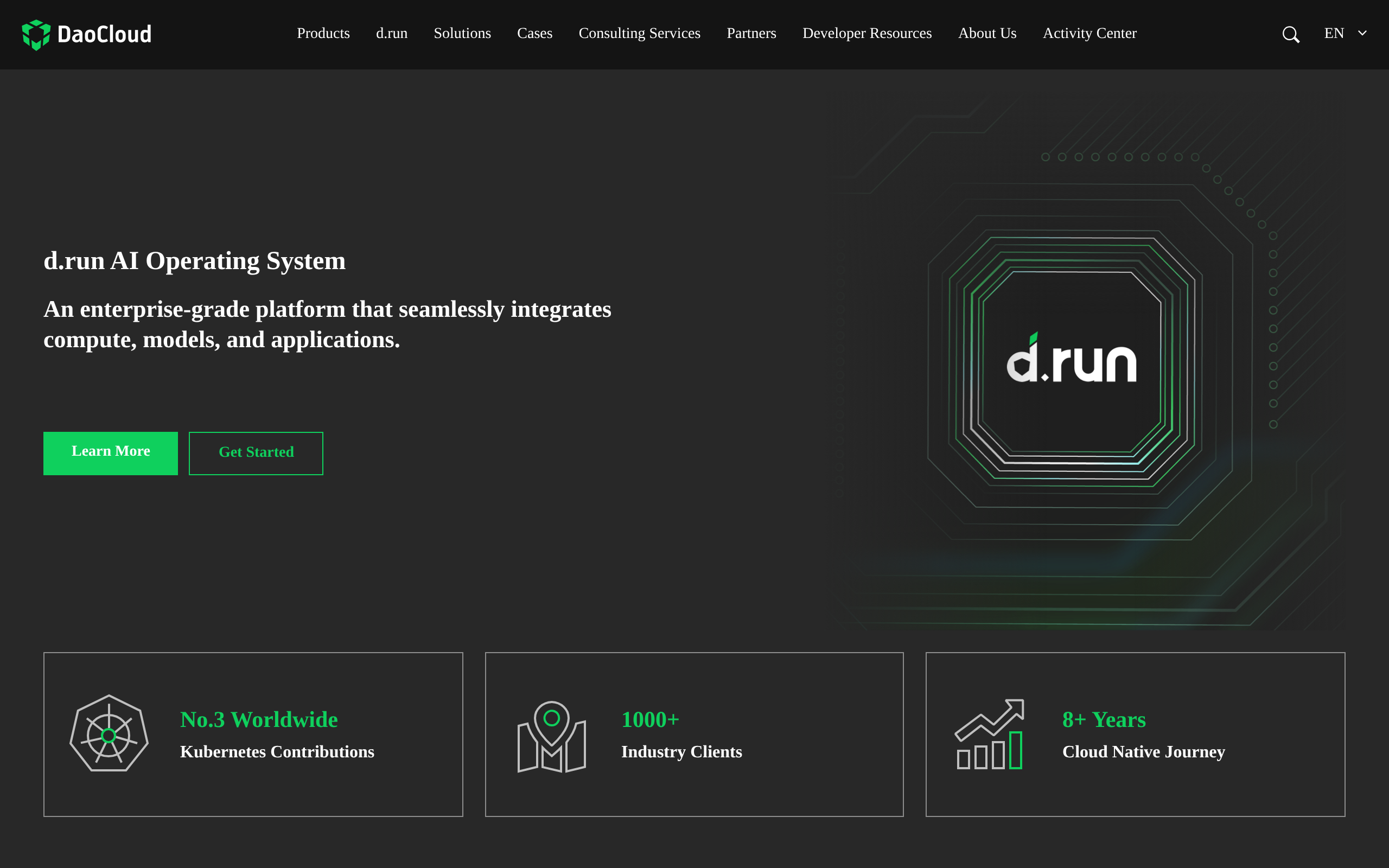This screenshot has height=868, width=1389.
Task: Open the d.run menu item
Action: 391,33
